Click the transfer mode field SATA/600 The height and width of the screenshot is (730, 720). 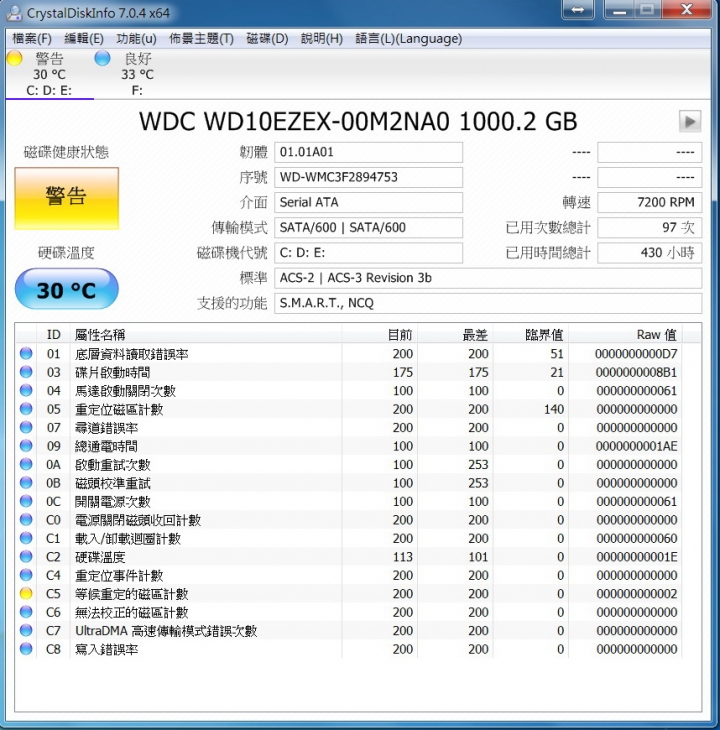click(x=368, y=228)
